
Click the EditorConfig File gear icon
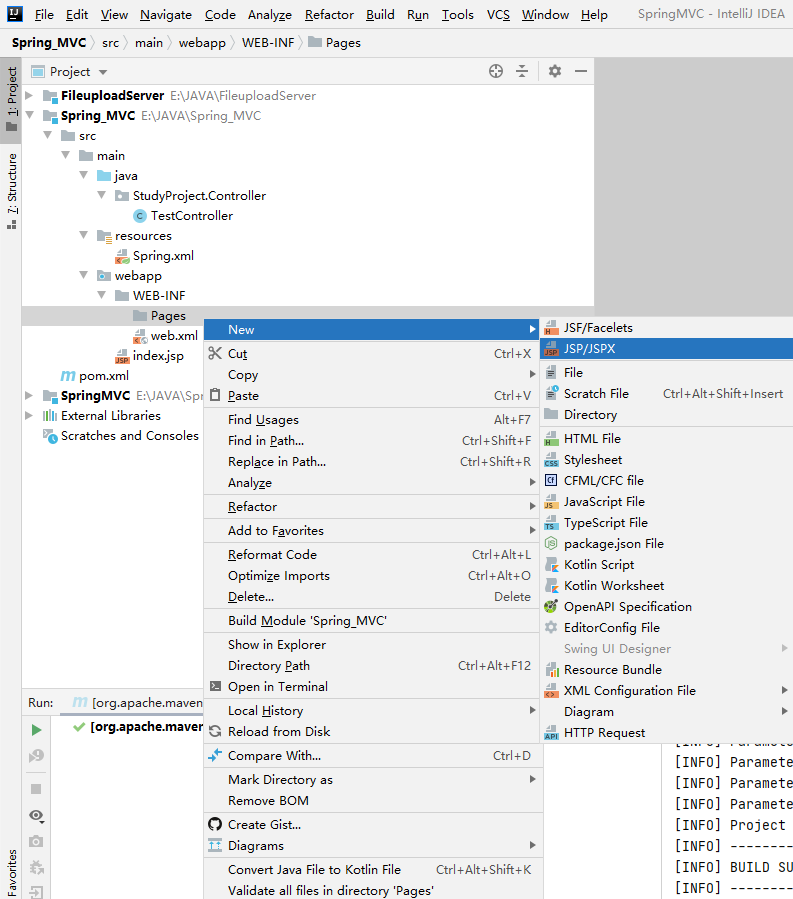551,627
